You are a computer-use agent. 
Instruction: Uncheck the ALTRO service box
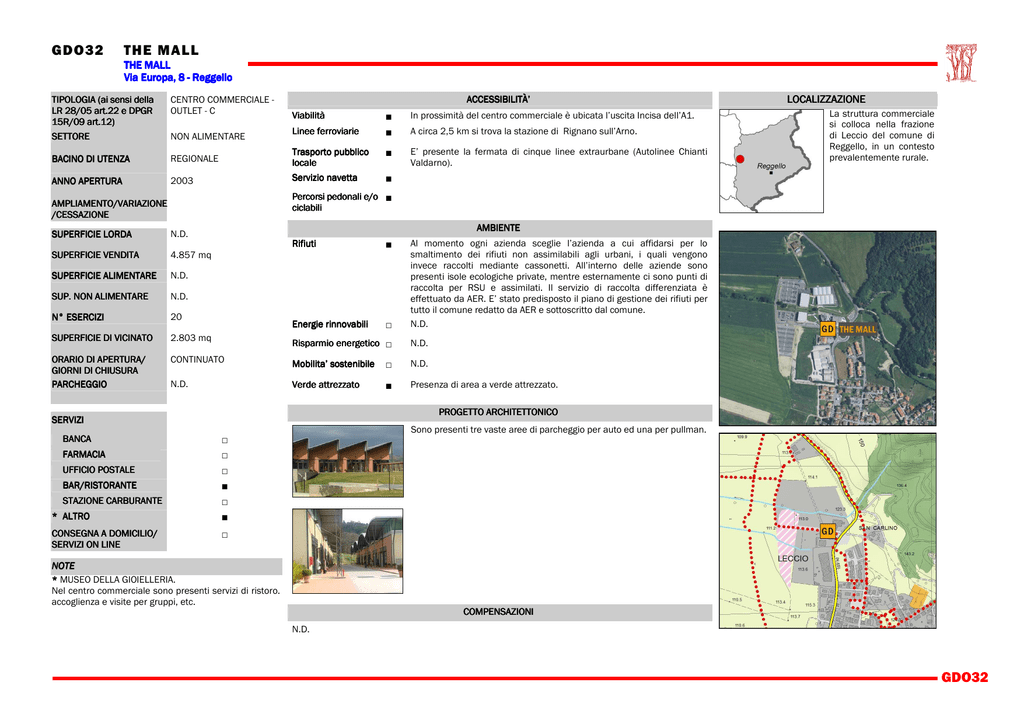tap(225, 518)
